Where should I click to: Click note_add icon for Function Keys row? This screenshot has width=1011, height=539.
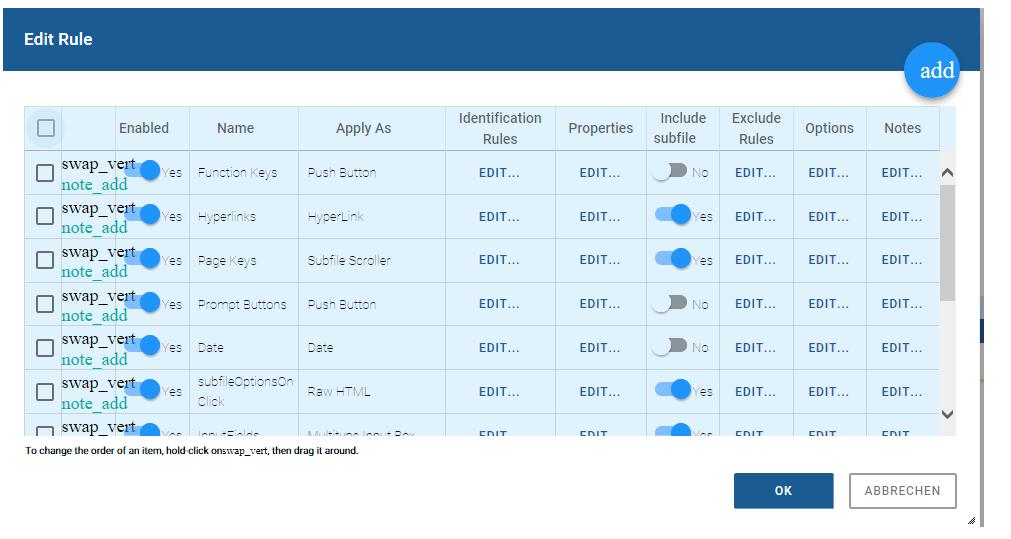(94, 184)
